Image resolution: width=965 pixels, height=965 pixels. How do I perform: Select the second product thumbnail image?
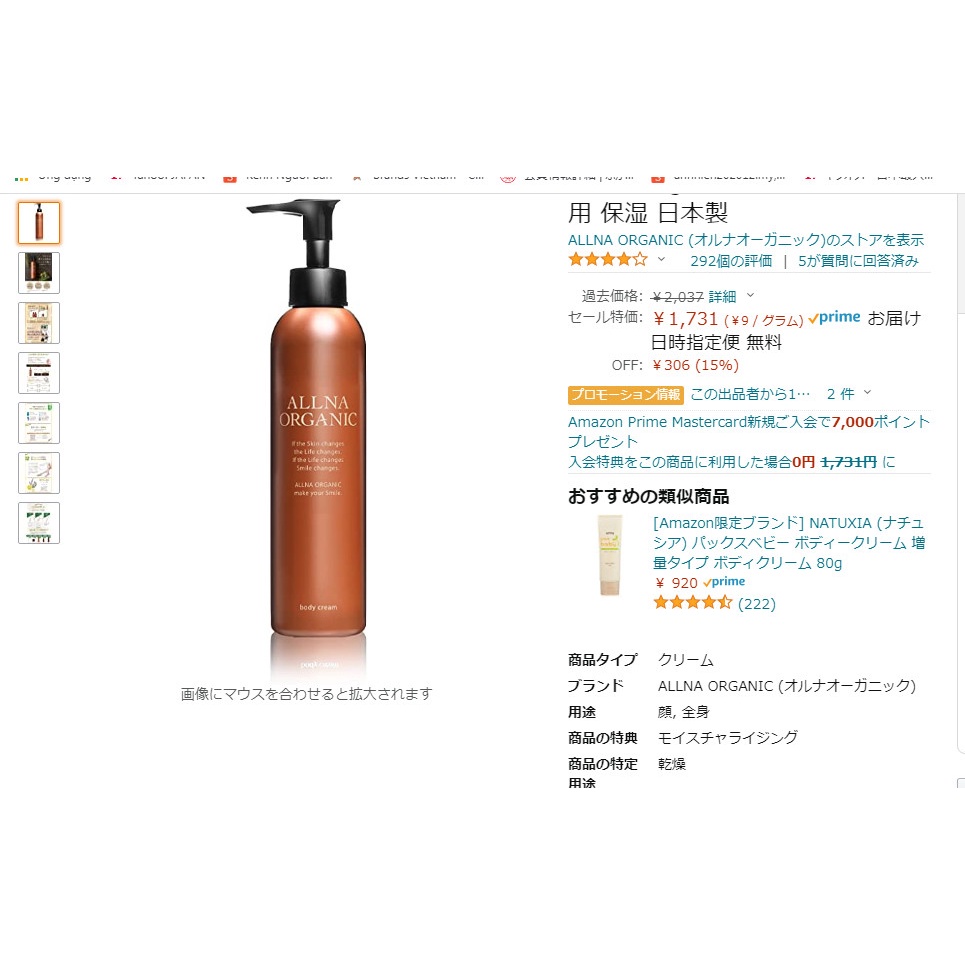click(x=39, y=273)
